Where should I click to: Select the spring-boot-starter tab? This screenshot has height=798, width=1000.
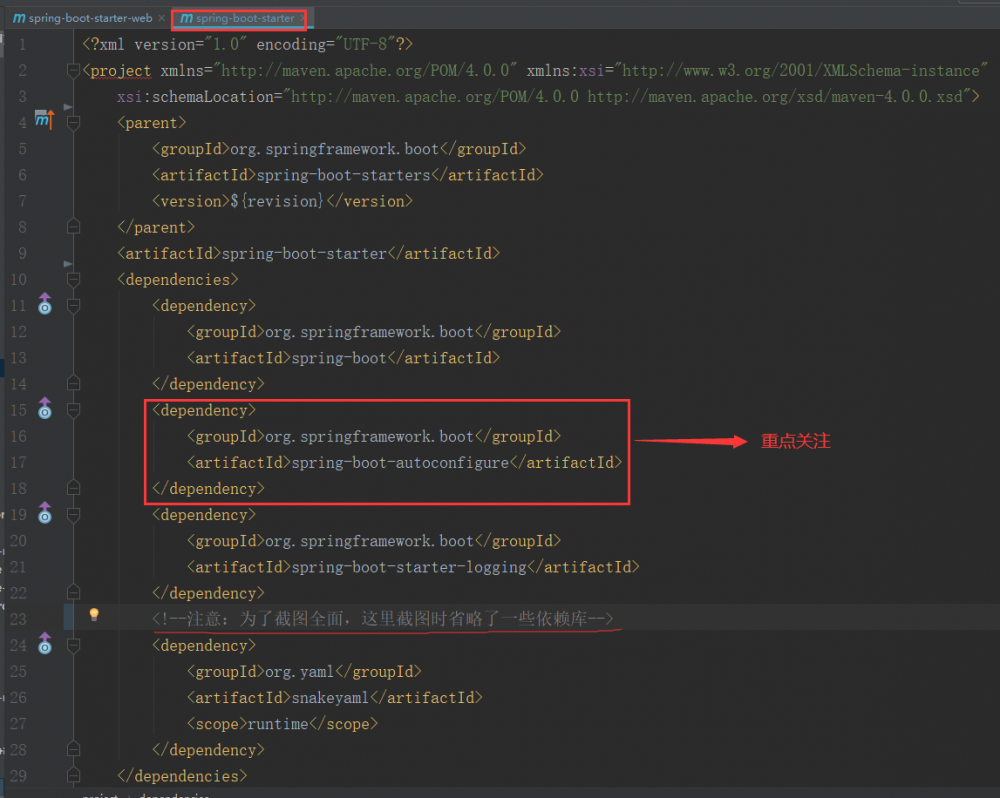point(243,17)
